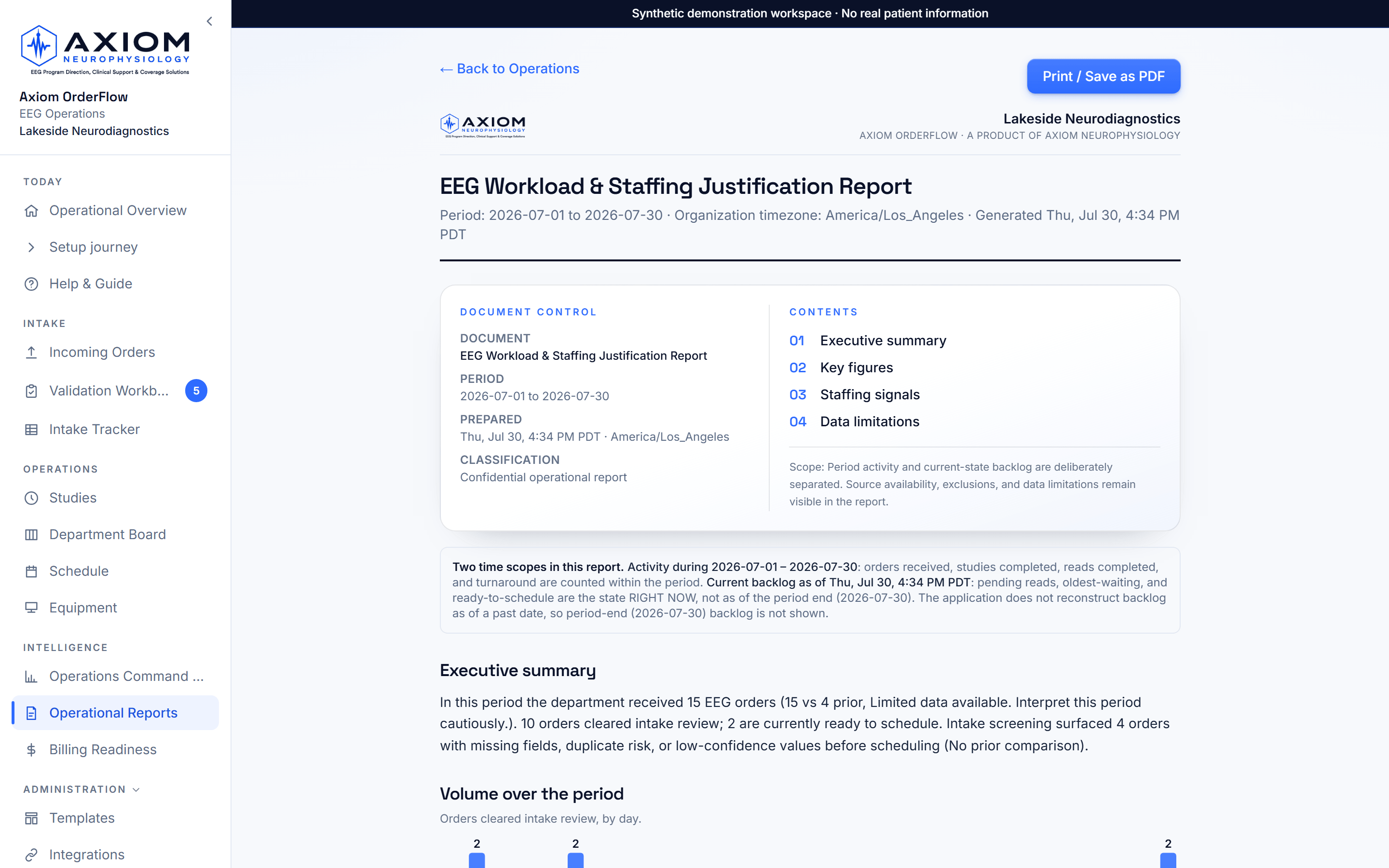
Task: Click the Operational Overview home icon
Action: 31,211
